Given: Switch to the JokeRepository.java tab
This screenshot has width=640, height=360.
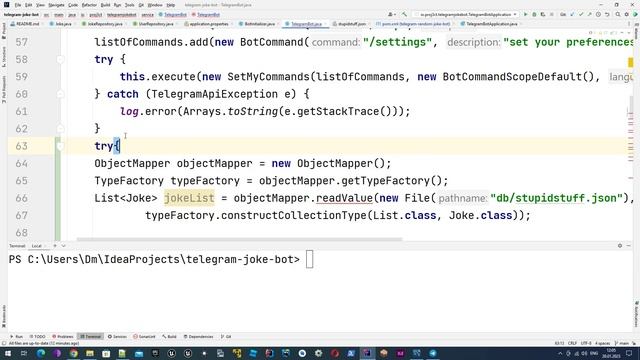Looking at the screenshot, I should pyautogui.click(x=102, y=24).
